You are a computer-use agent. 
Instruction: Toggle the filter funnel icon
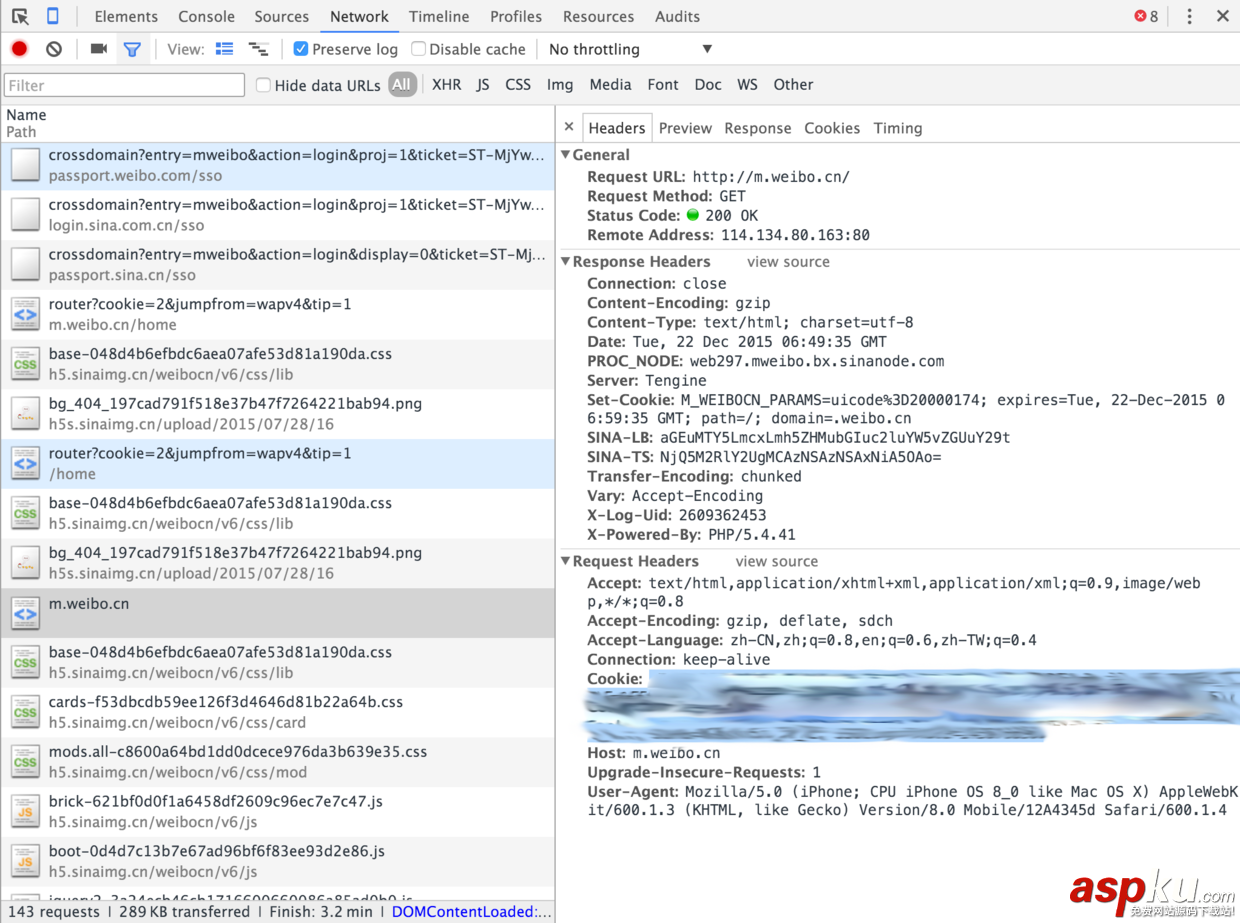[x=132, y=49]
